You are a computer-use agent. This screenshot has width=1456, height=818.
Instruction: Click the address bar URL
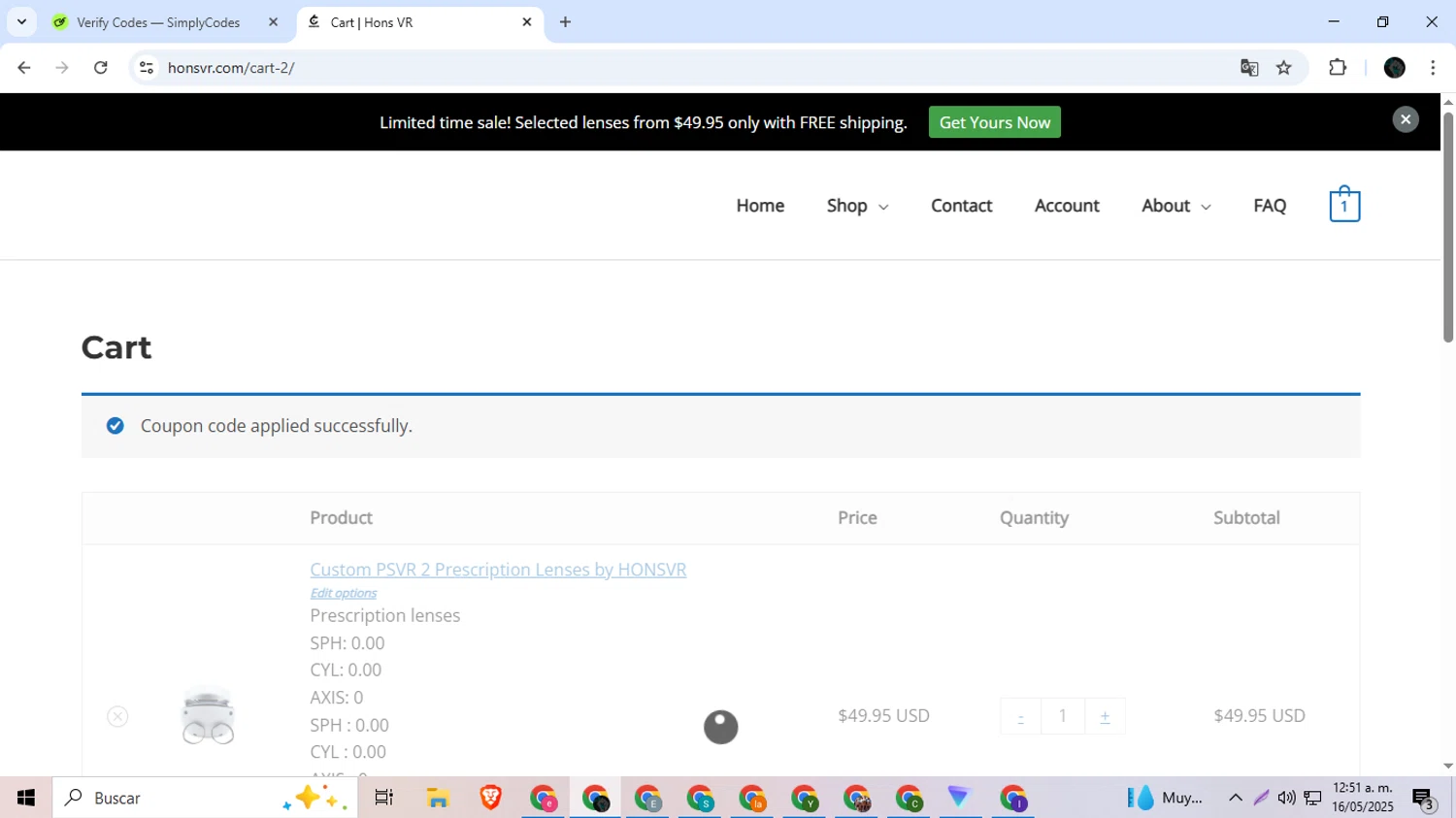(231, 68)
